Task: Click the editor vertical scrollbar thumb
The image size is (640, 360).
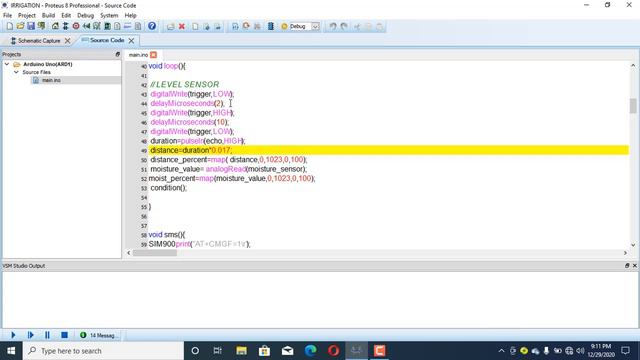Action: [633, 106]
